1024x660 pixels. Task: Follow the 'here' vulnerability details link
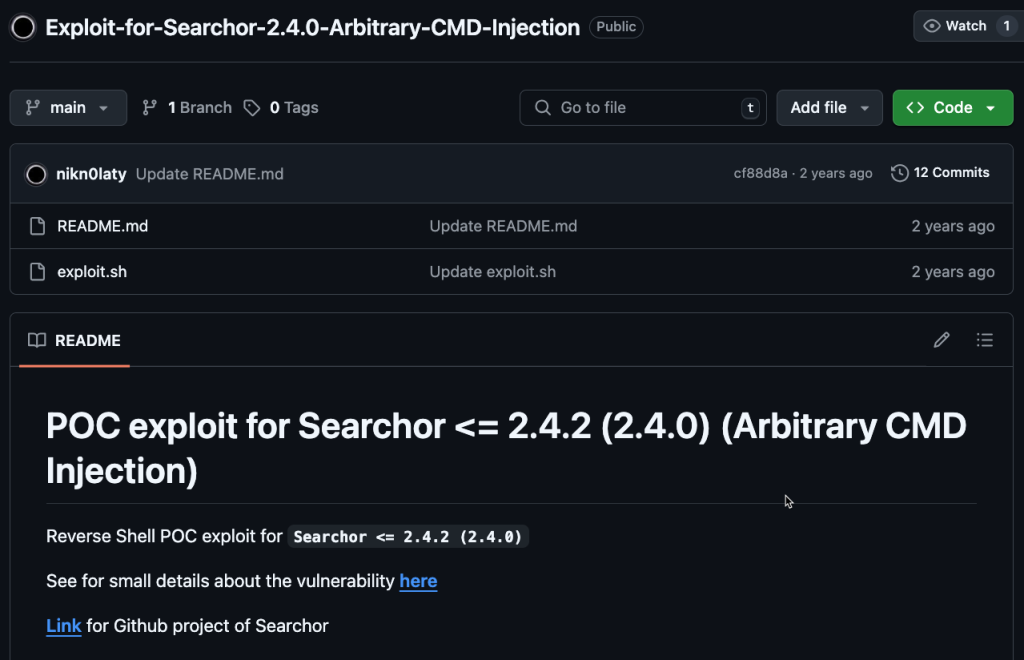click(418, 581)
